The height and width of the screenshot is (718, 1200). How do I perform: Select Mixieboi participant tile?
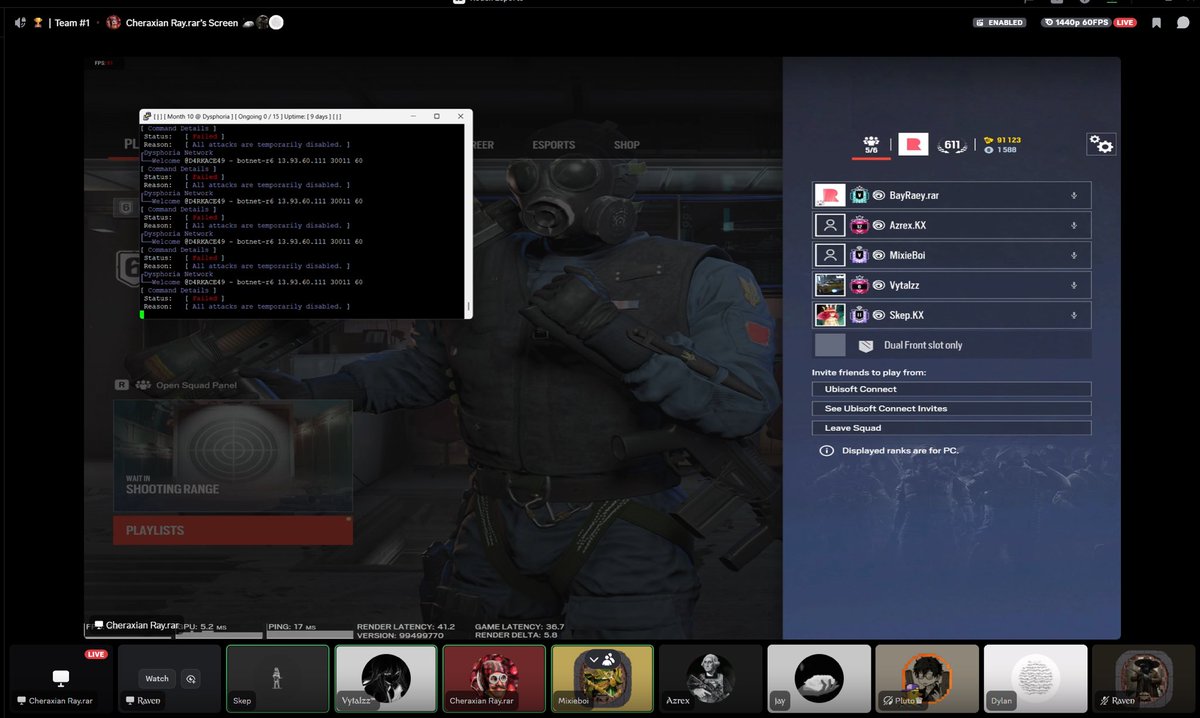pos(601,678)
